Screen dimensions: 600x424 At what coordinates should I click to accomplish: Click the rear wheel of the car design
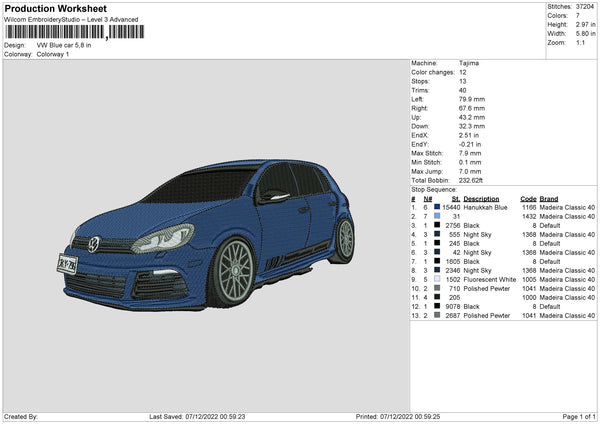pos(344,240)
